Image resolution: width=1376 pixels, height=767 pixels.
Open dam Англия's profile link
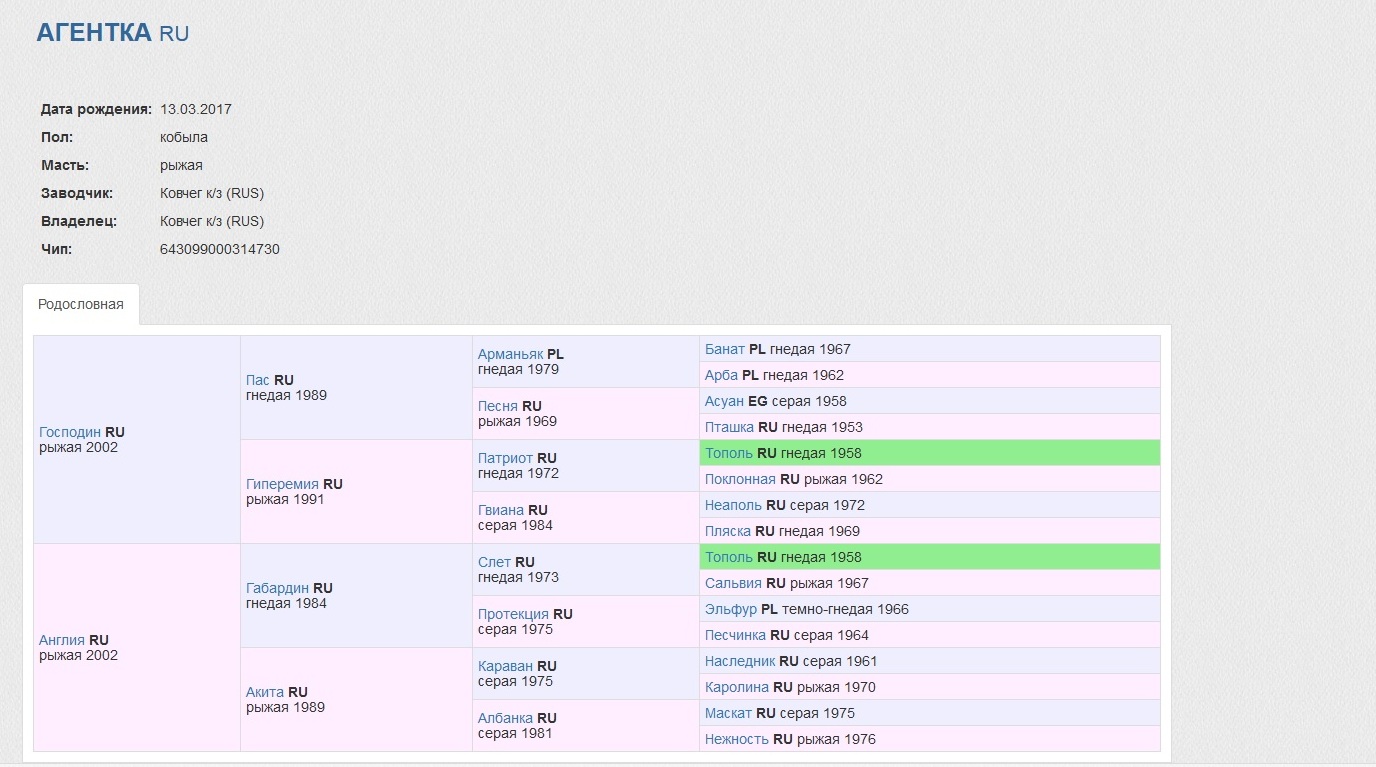62,640
